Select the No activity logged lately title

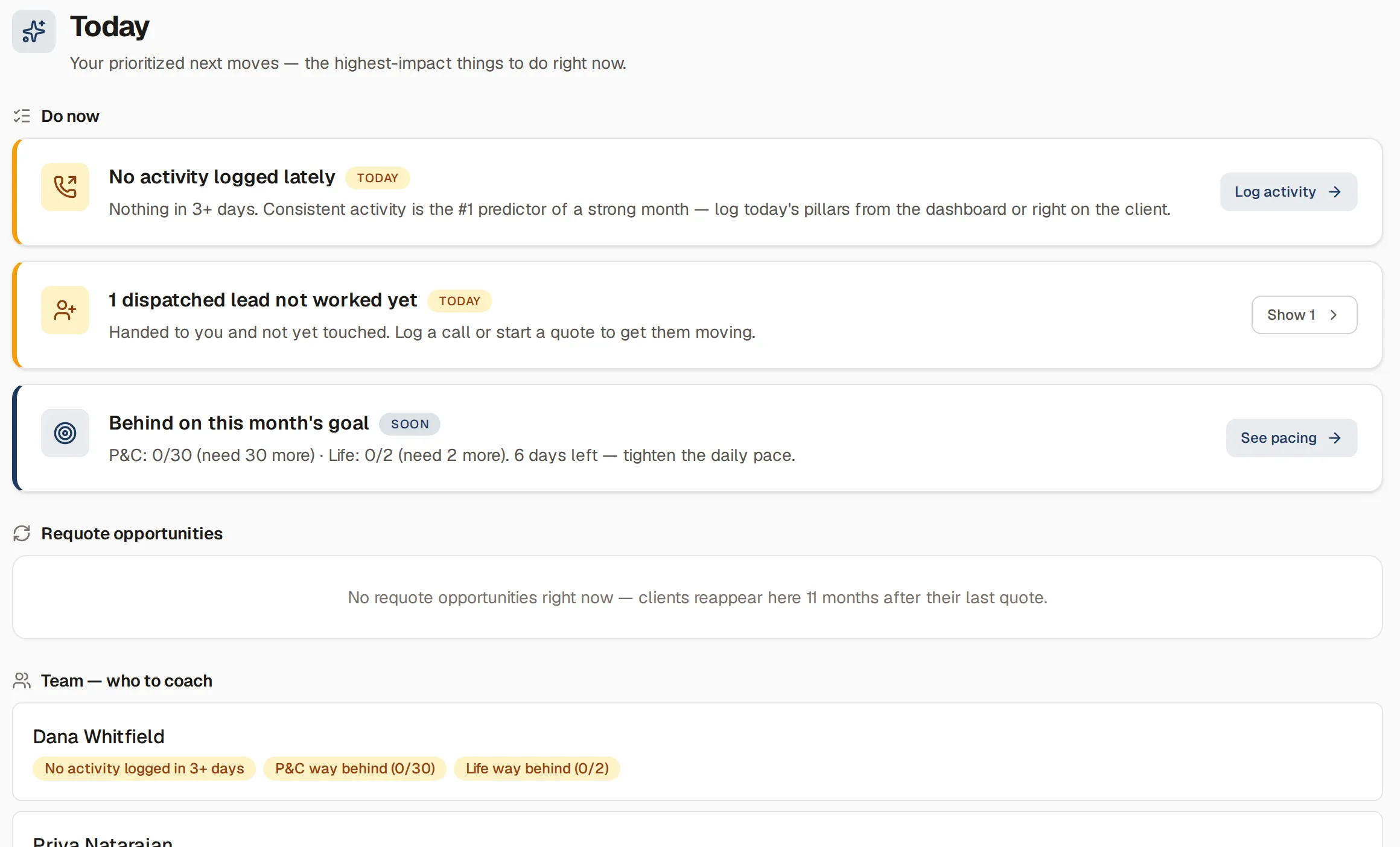coord(222,177)
